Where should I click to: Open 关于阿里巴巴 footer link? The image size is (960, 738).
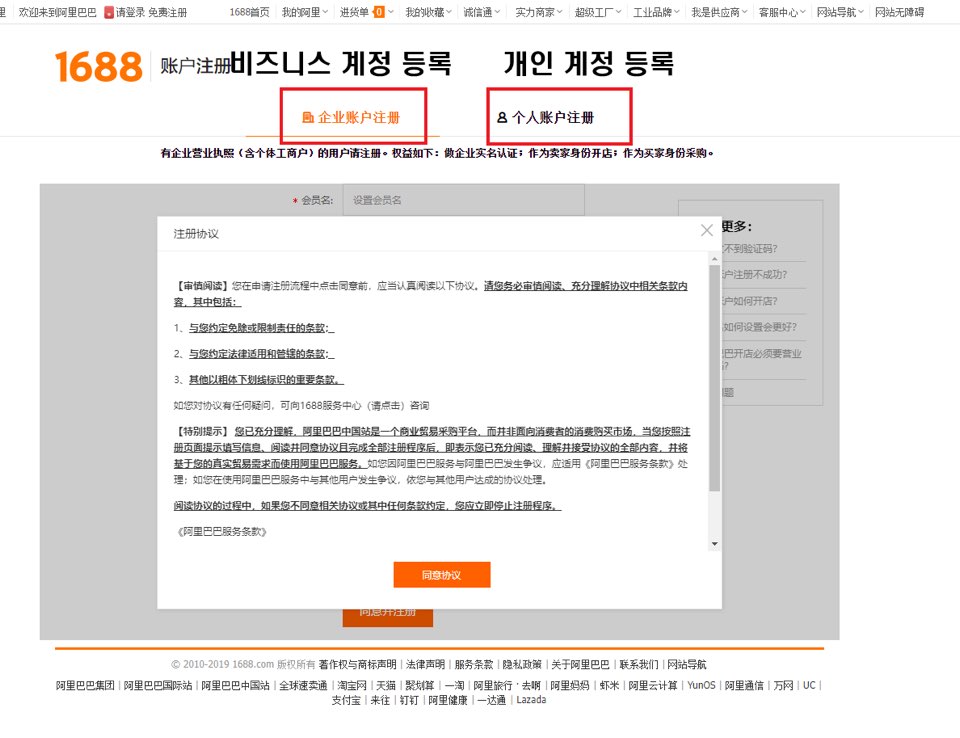tap(580, 665)
